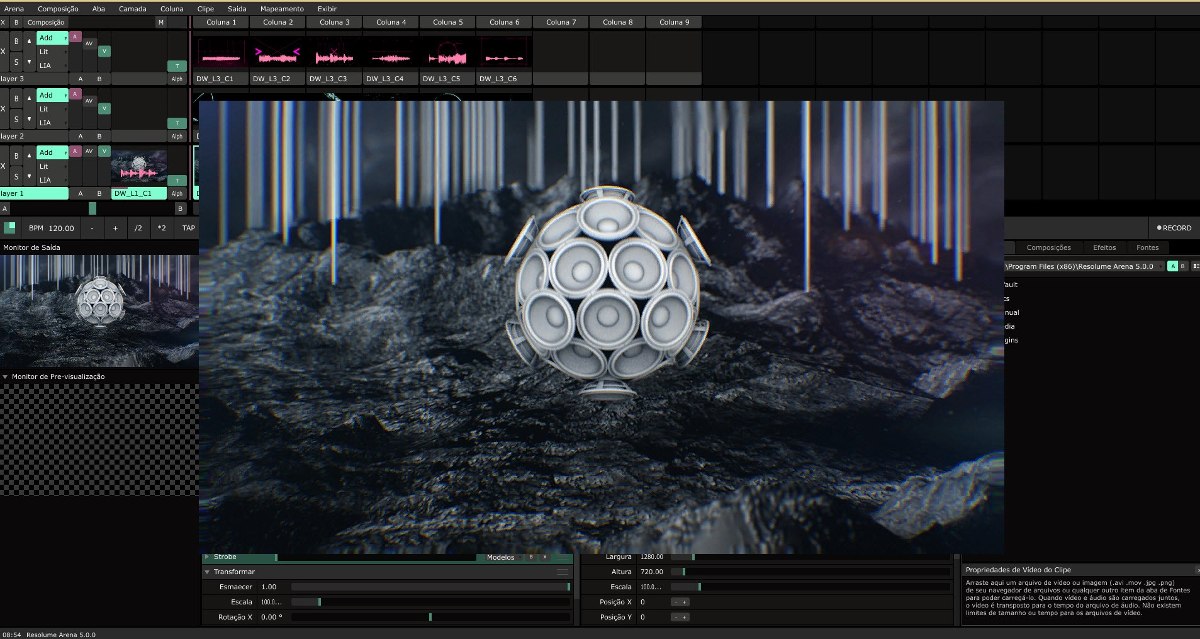
Task: Open Layer 2 blend mode dropdown (Add)
Action: coord(52,96)
